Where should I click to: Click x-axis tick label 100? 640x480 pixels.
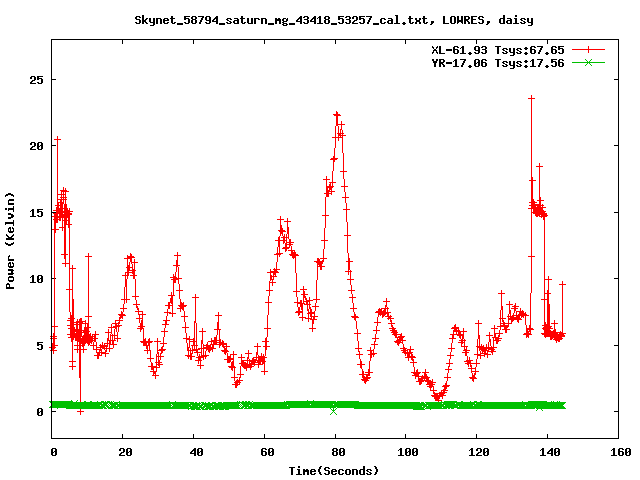(408, 452)
